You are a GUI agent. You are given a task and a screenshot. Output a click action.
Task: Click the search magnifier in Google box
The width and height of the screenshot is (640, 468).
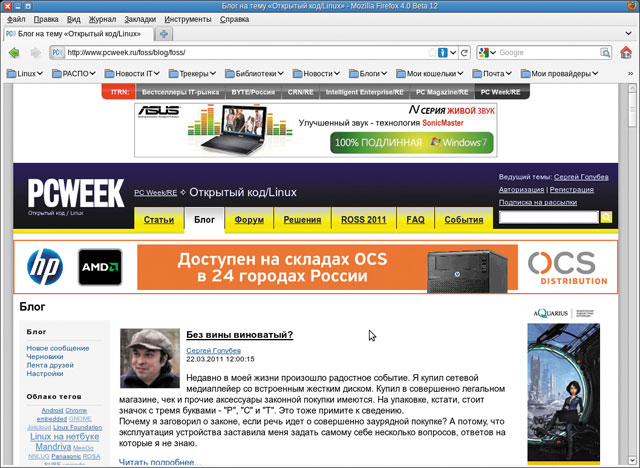point(605,53)
